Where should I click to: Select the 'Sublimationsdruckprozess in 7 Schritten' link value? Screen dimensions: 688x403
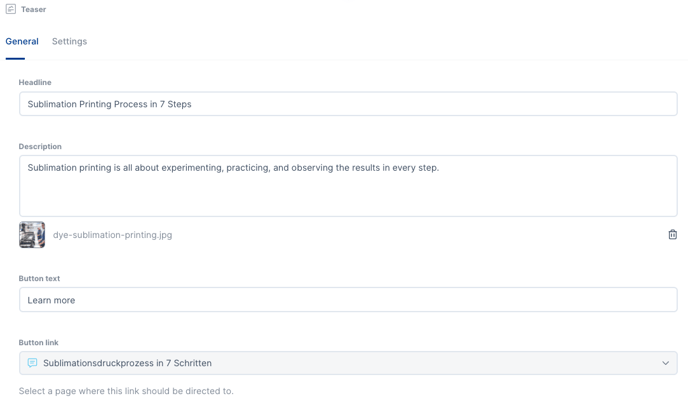(x=127, y=363)
